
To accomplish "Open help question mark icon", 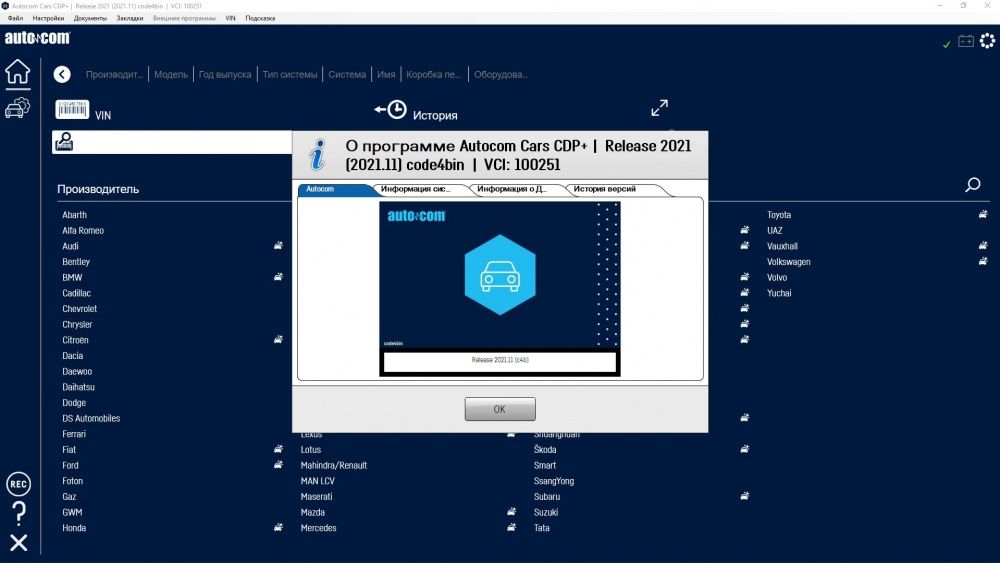I will tap(19, 513).
